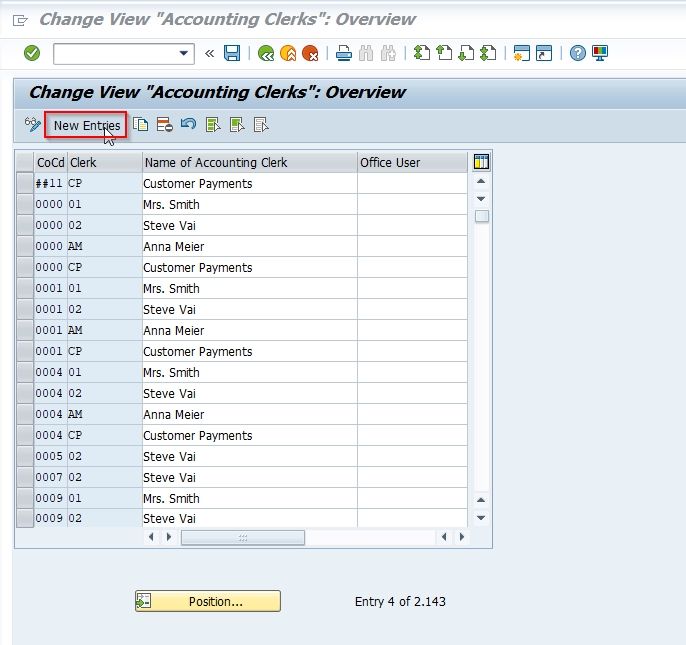Click the Deselect All icon
This screenshot has width=686, height=645.
(261, 125)
